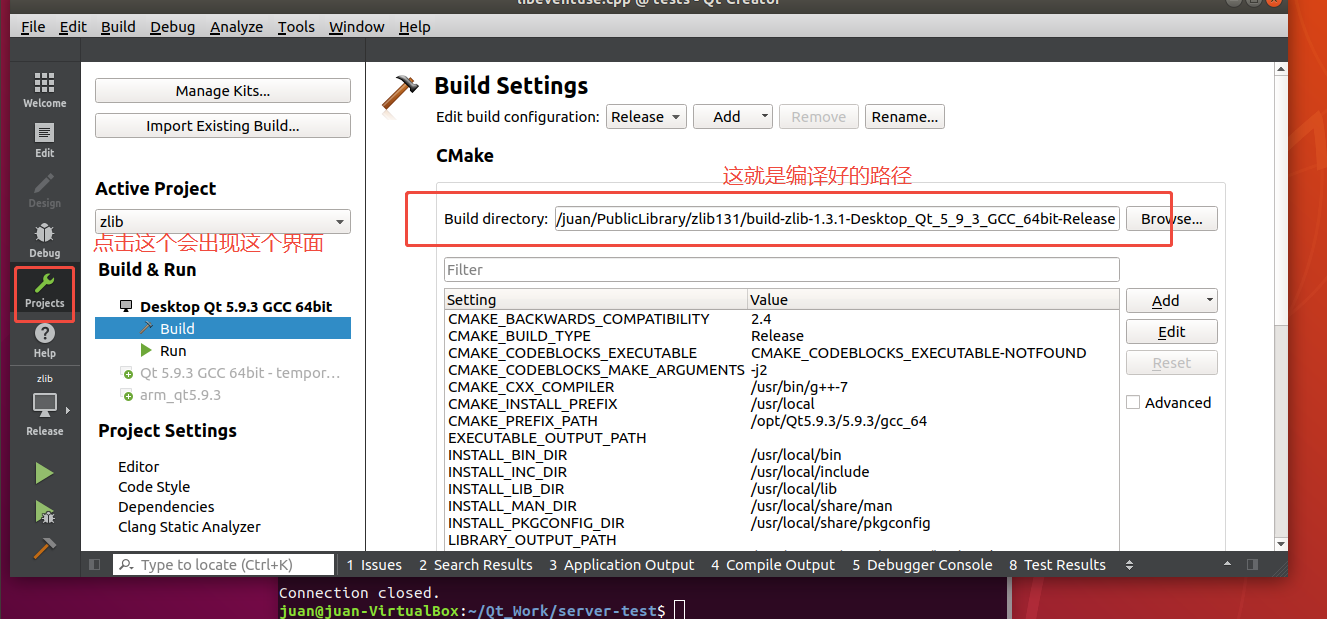Switch to Edit mode
1327x619 pixels.
(x=44, y=140)
